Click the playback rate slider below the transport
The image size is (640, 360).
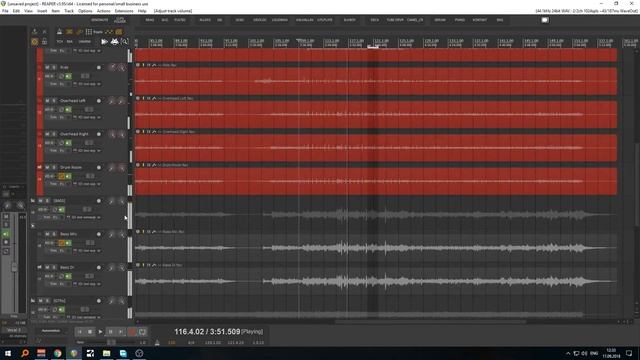[111, 342]
